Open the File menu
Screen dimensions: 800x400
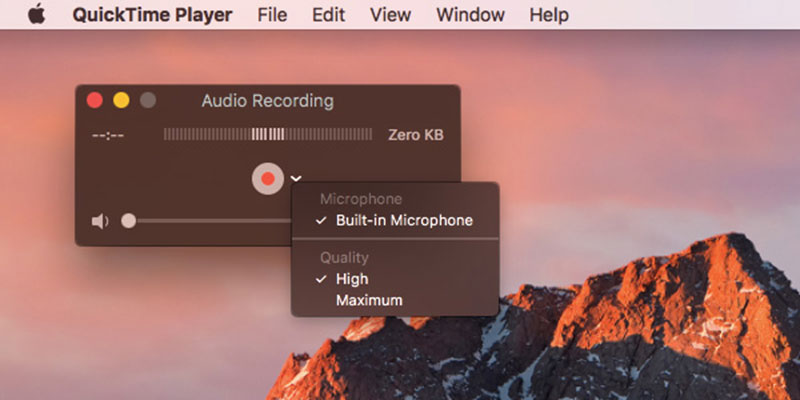272,15
